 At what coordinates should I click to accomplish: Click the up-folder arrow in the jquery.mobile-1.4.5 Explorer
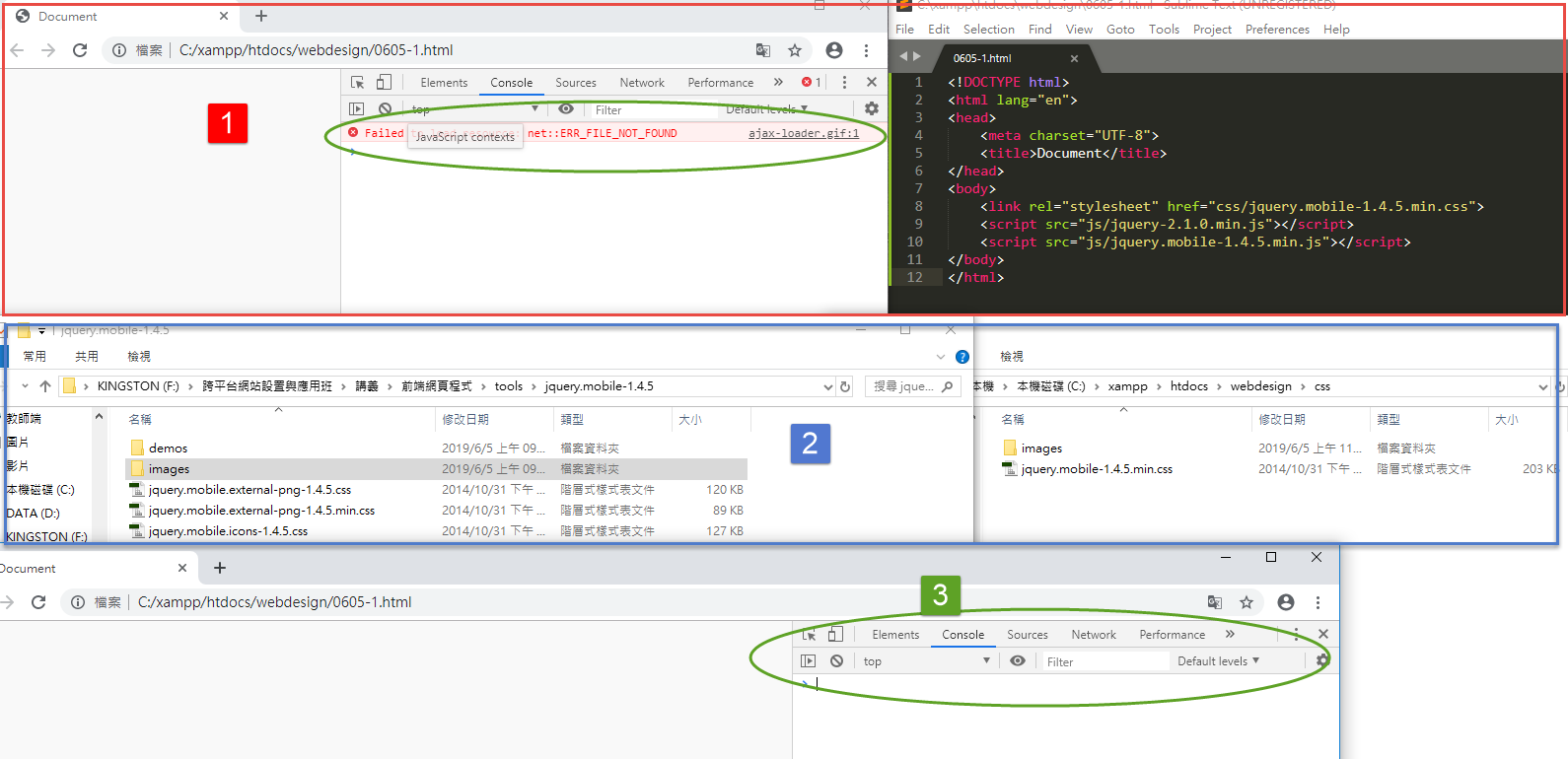[45, 386]
